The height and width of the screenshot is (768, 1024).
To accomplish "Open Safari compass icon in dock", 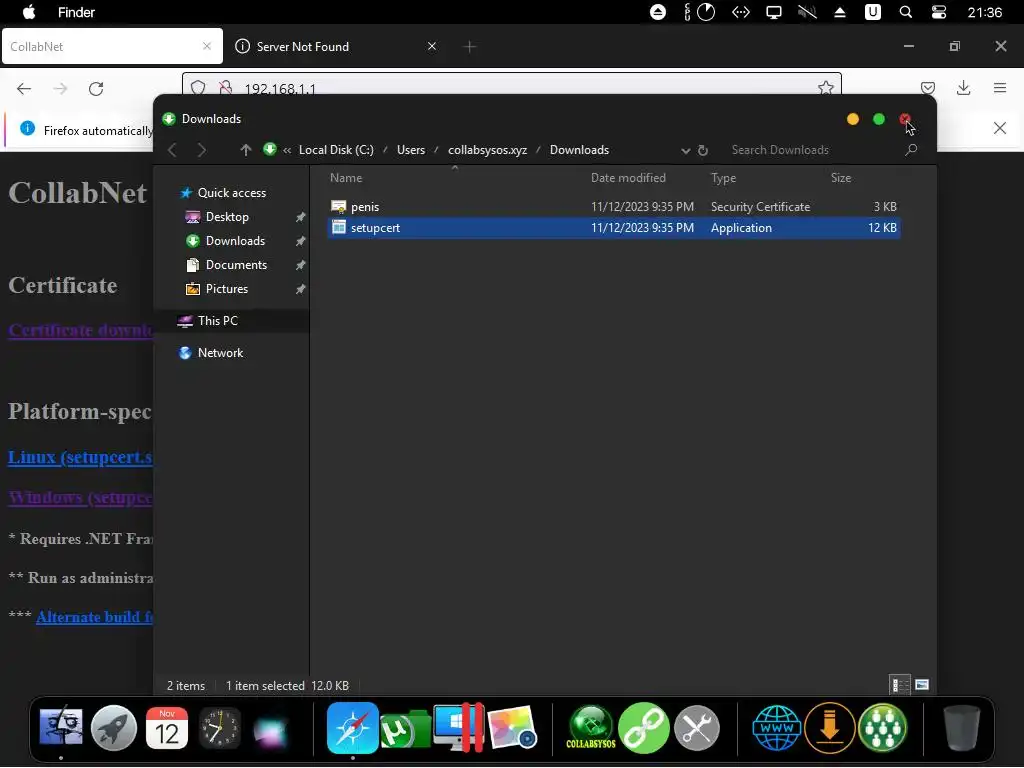I will 353,728.
